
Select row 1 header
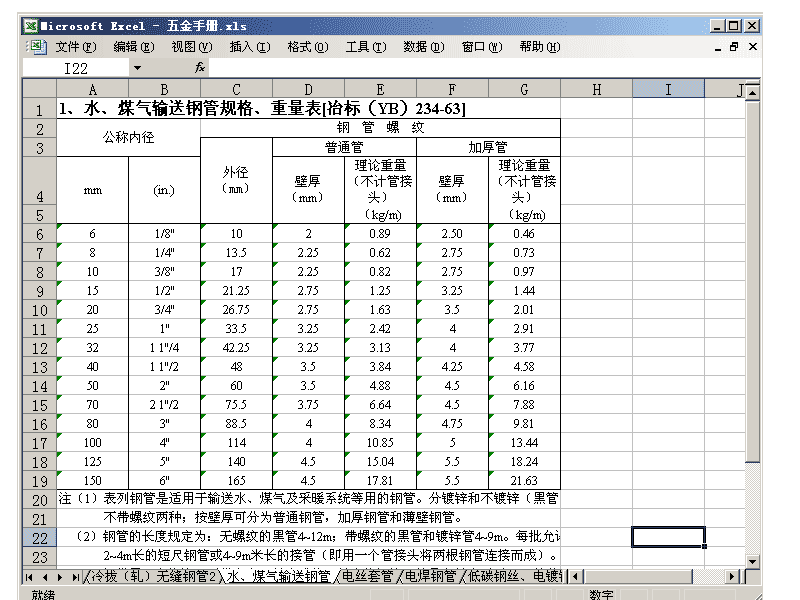tap(39, 109)
